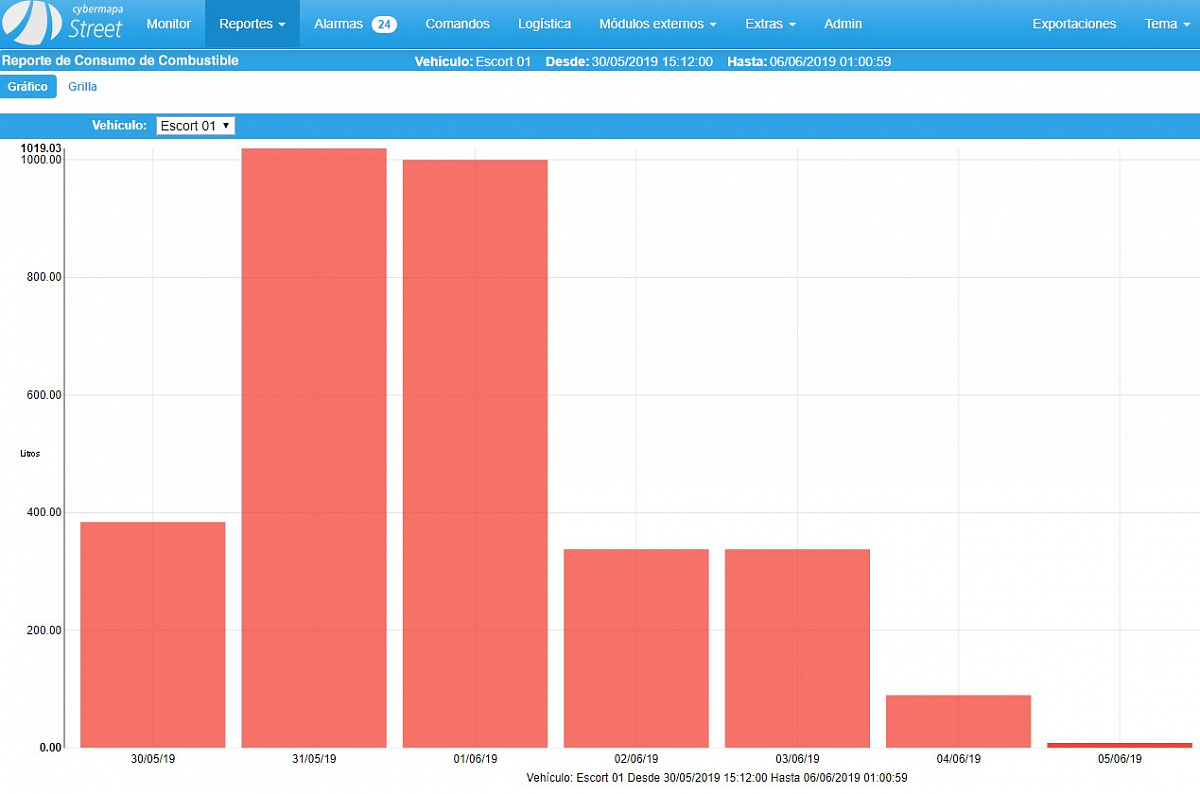Click the 04/06/19 fuel bar
This screenshot has height=794, width=1200.
coord(958,721)
